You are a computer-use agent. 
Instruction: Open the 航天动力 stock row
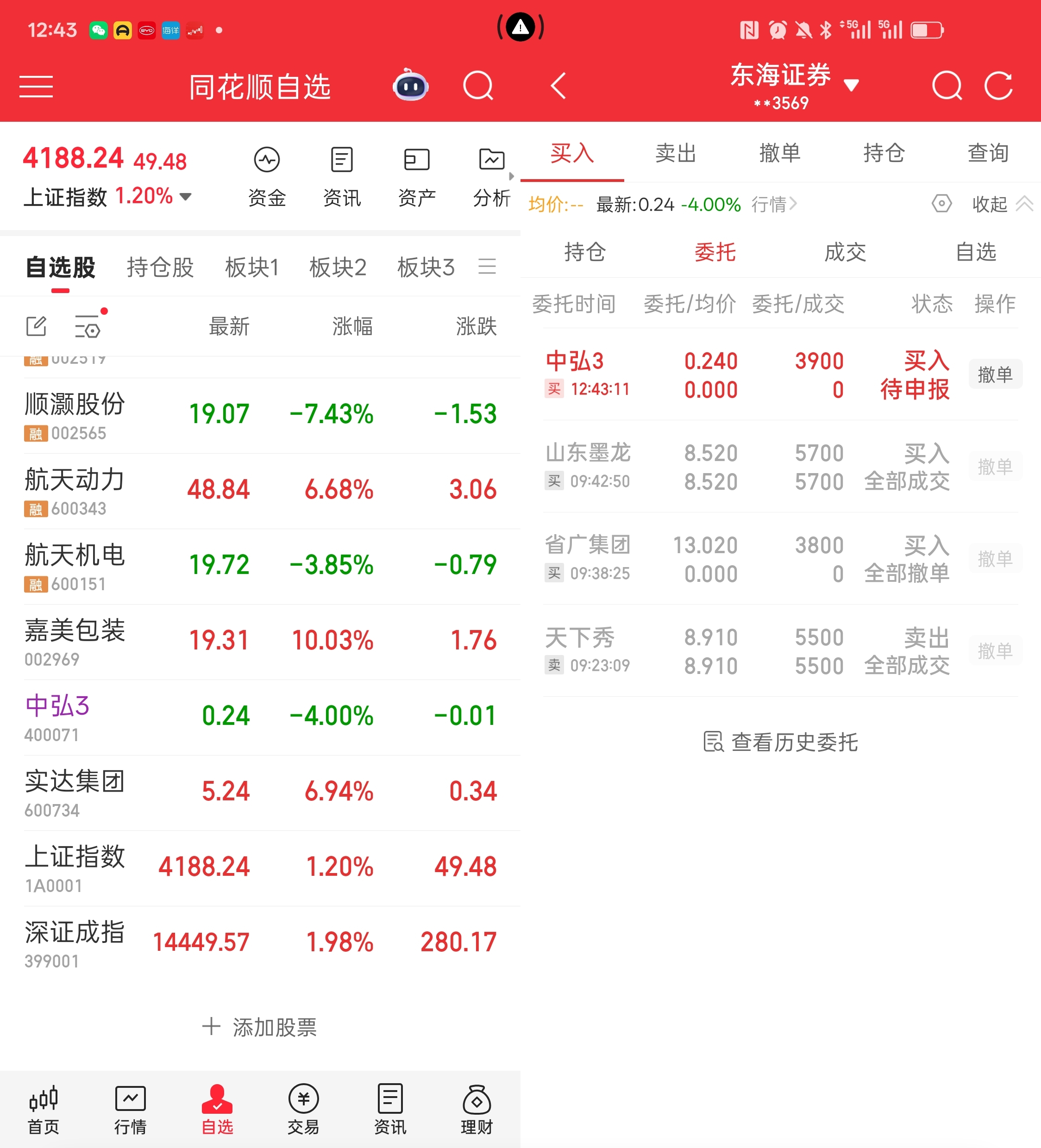coord(260,491)
